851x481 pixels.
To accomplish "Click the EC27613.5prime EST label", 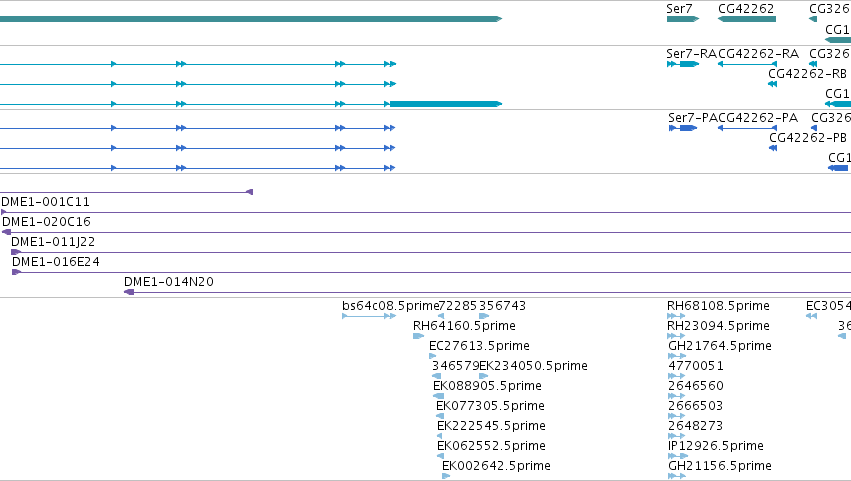I will (x=479, y=346).
